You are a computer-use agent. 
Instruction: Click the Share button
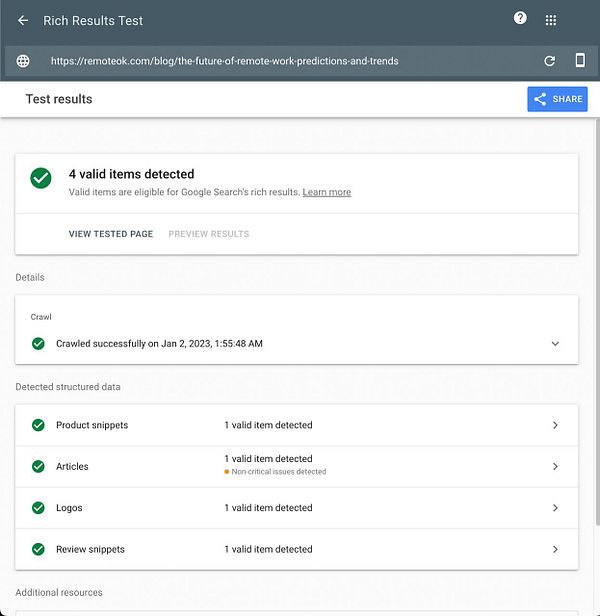557,99
